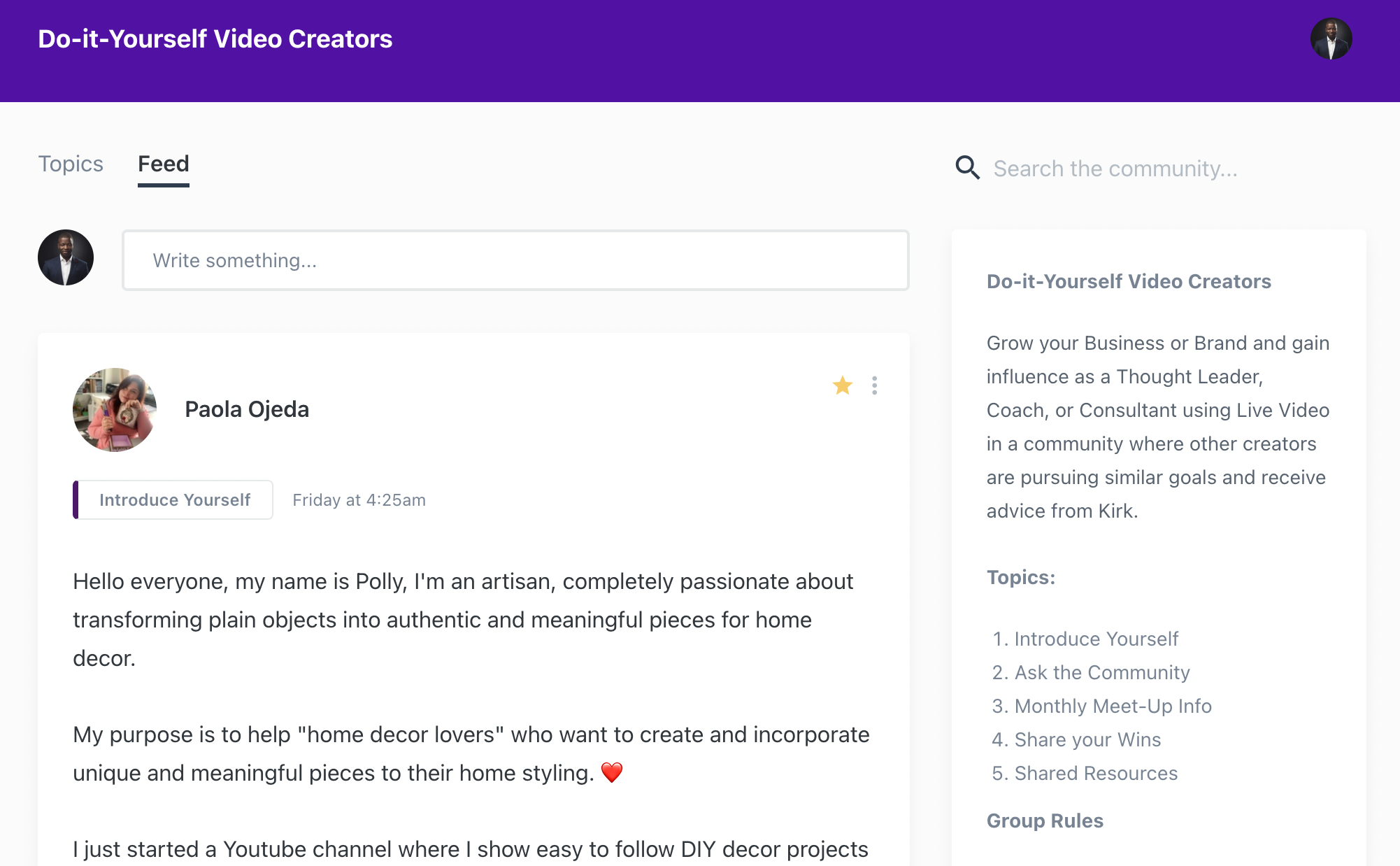Image resolution: width=1400 pixels, height=866 pixels.
Task: Click your avatar beside the write box
Action: tap(66, 257)
